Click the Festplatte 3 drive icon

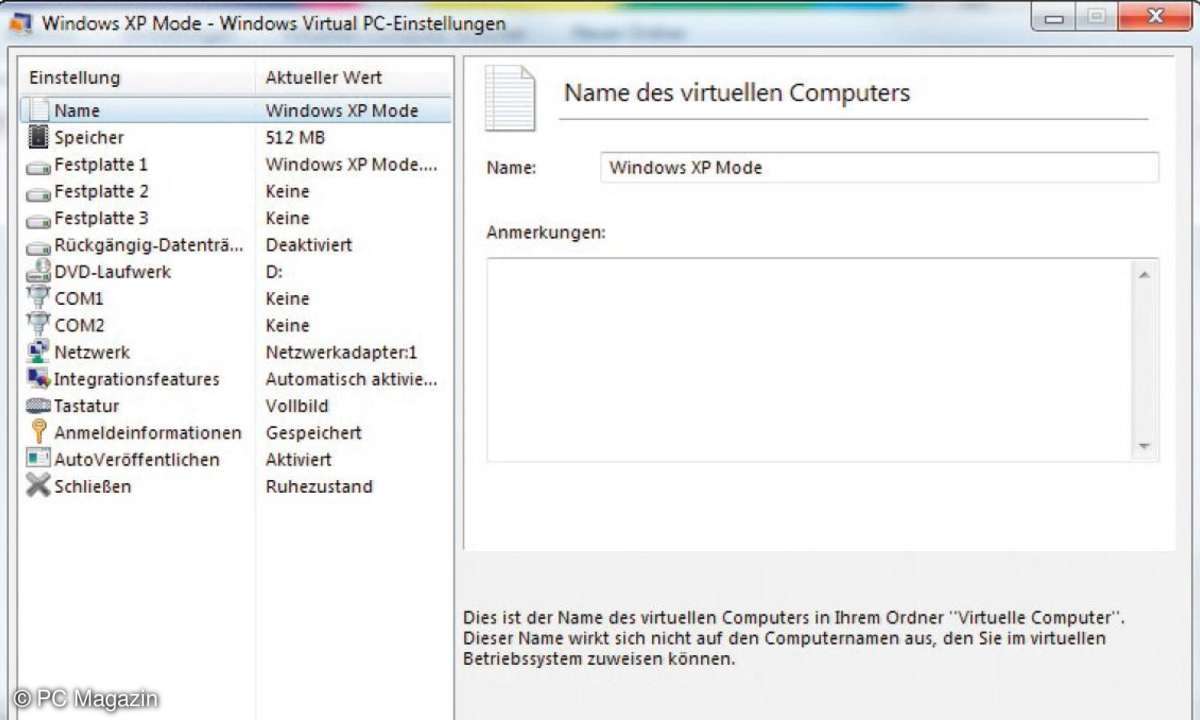[x=38, y=220]
